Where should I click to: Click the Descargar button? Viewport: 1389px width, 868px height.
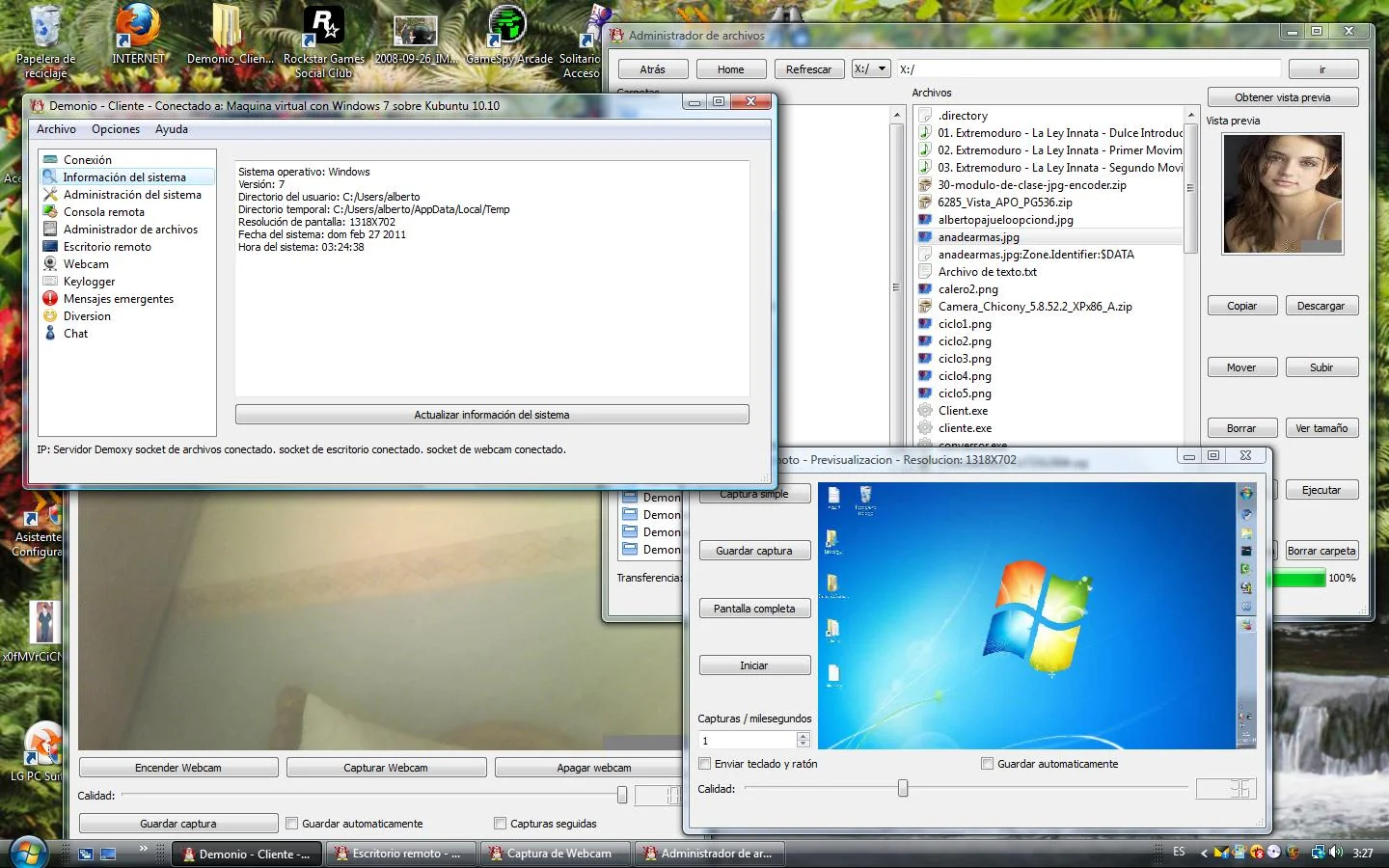coord(1321,306)
